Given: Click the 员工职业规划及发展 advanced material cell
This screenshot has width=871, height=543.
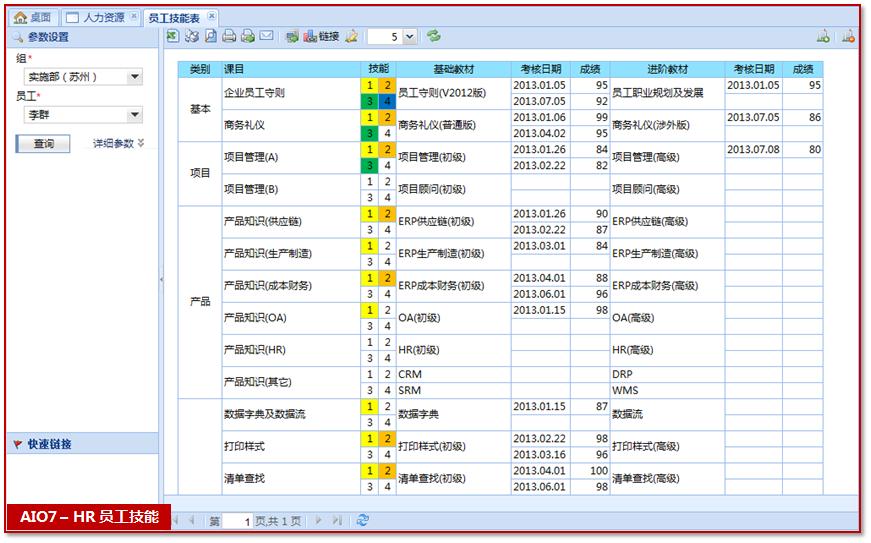Looking at the screenshot, I should point(667,93).
